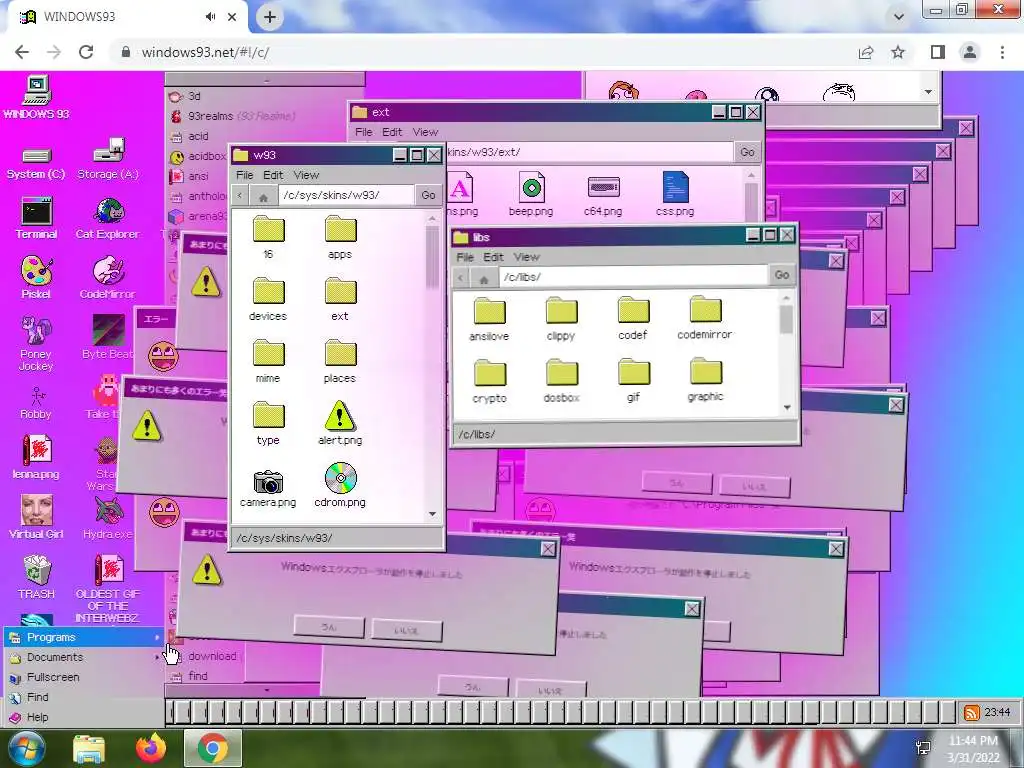This screenshot has width=1024, height=768.
Task: Open the File menu in w93 window
Action: (x=245, y=175)
